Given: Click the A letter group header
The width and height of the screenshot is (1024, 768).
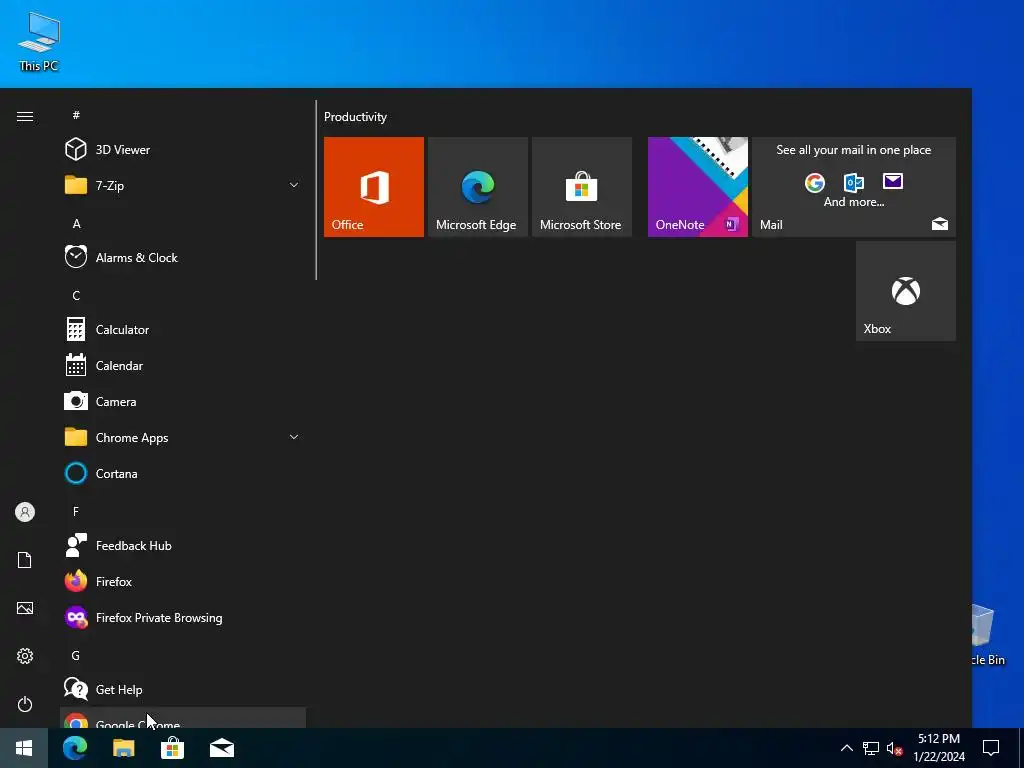Looking at the screenshot, I should (76, 223).
